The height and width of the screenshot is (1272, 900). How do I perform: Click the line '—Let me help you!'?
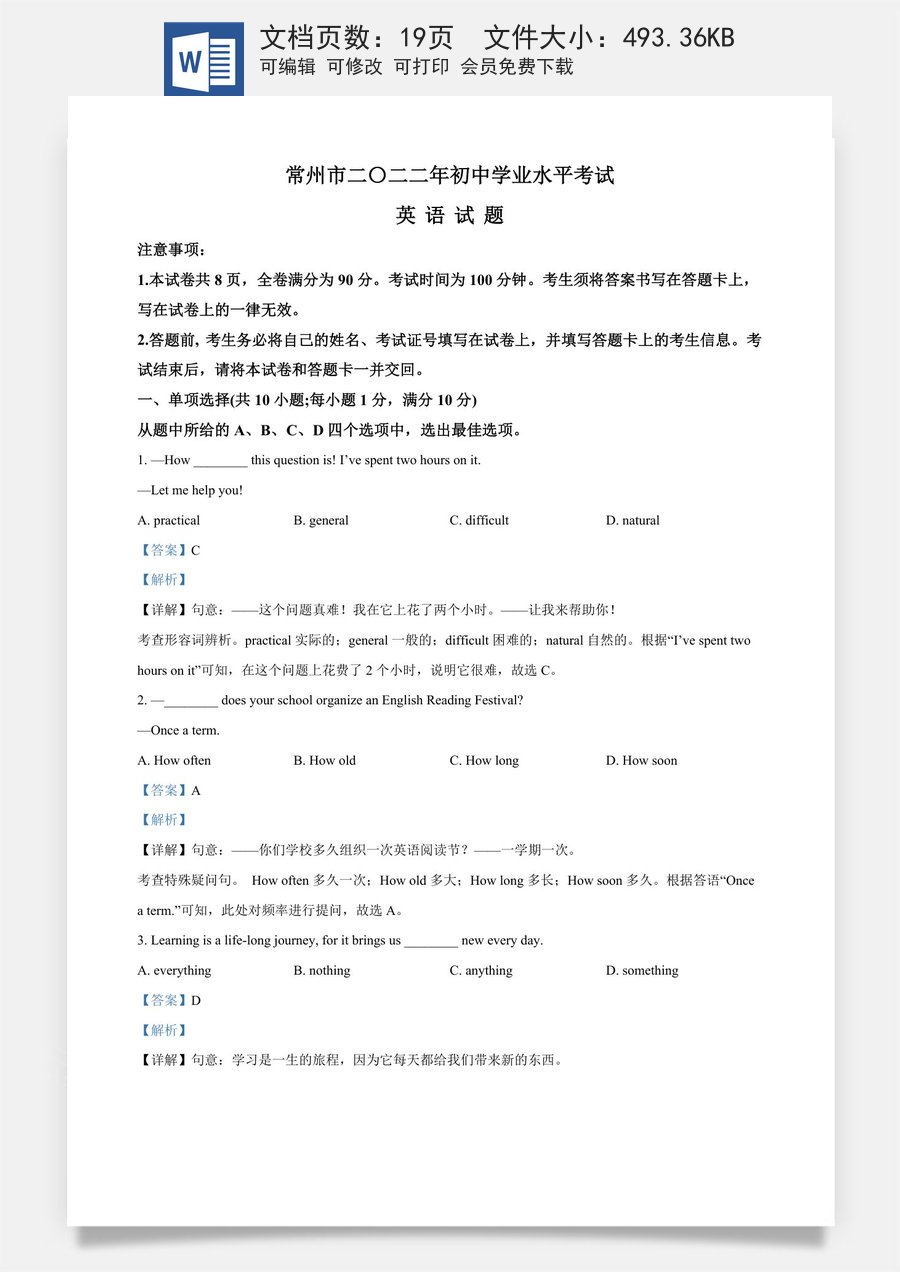coord(190,490)
